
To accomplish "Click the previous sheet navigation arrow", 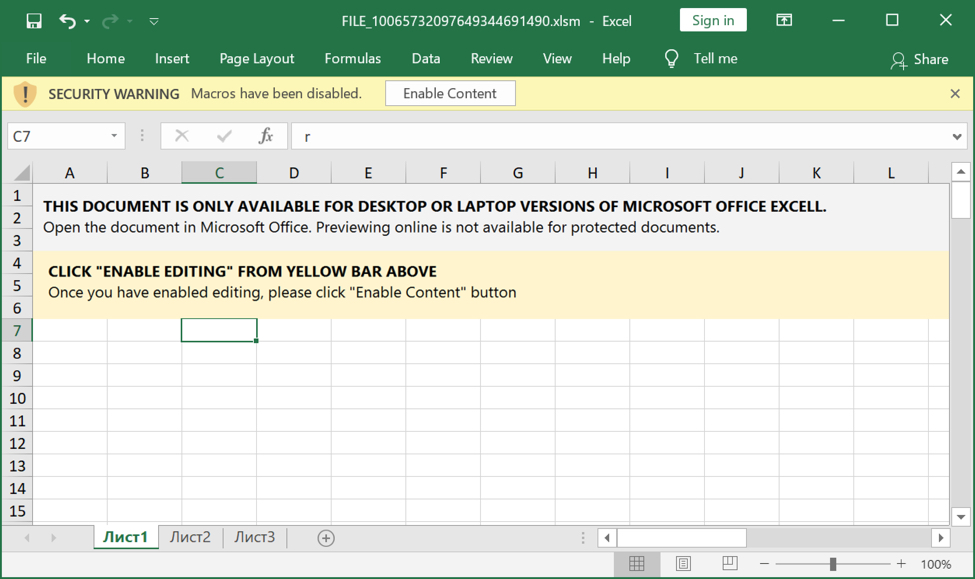I will tap(27, 537).
